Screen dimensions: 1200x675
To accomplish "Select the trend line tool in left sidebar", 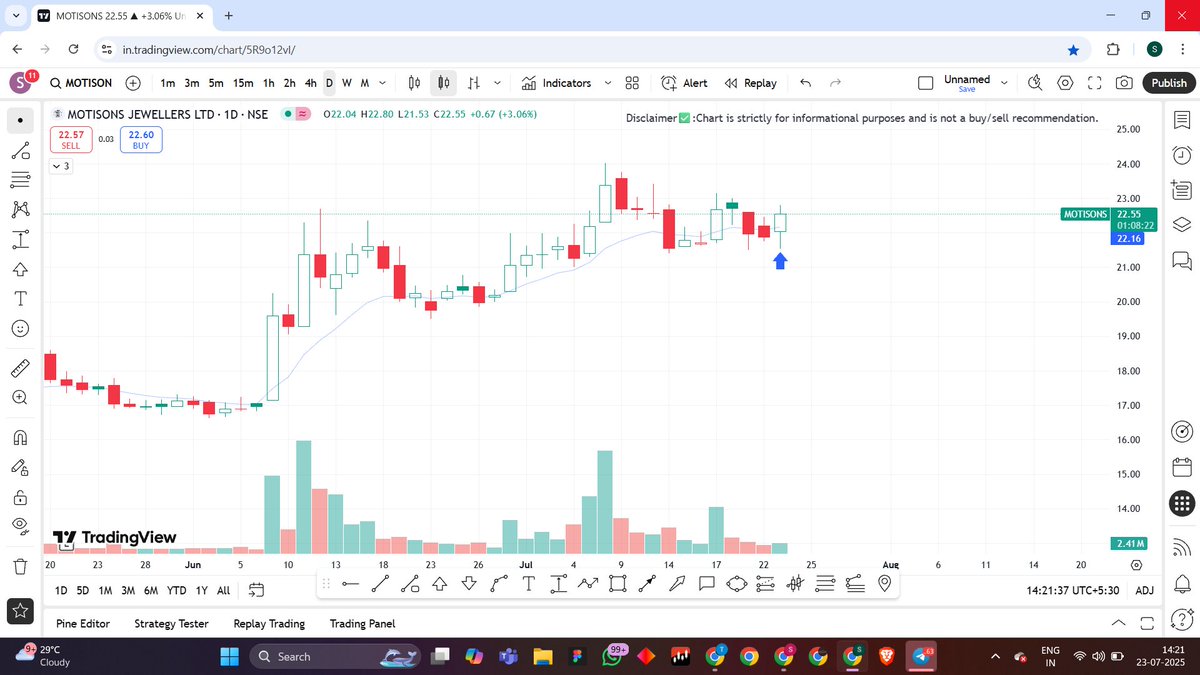I will (x=20, y=150).
